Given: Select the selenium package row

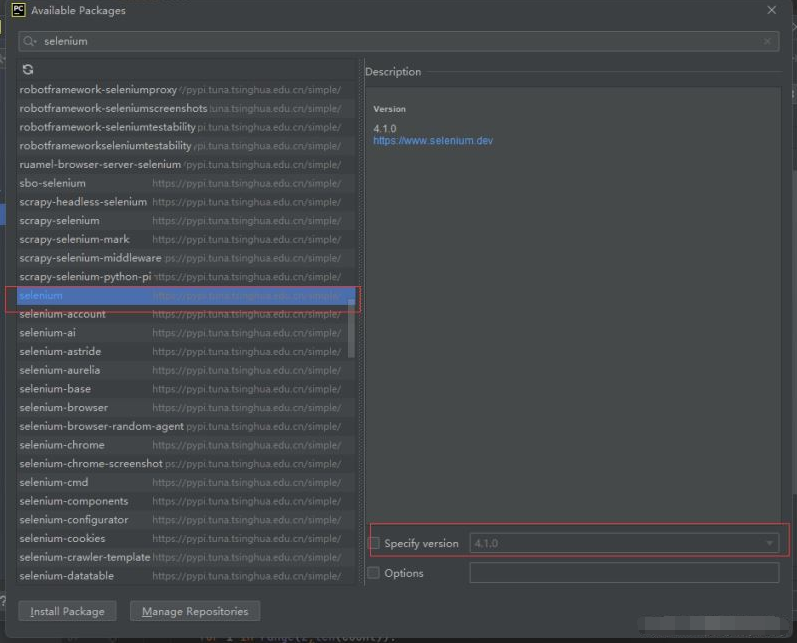Looking at the screenshot, I should point(186,295).
